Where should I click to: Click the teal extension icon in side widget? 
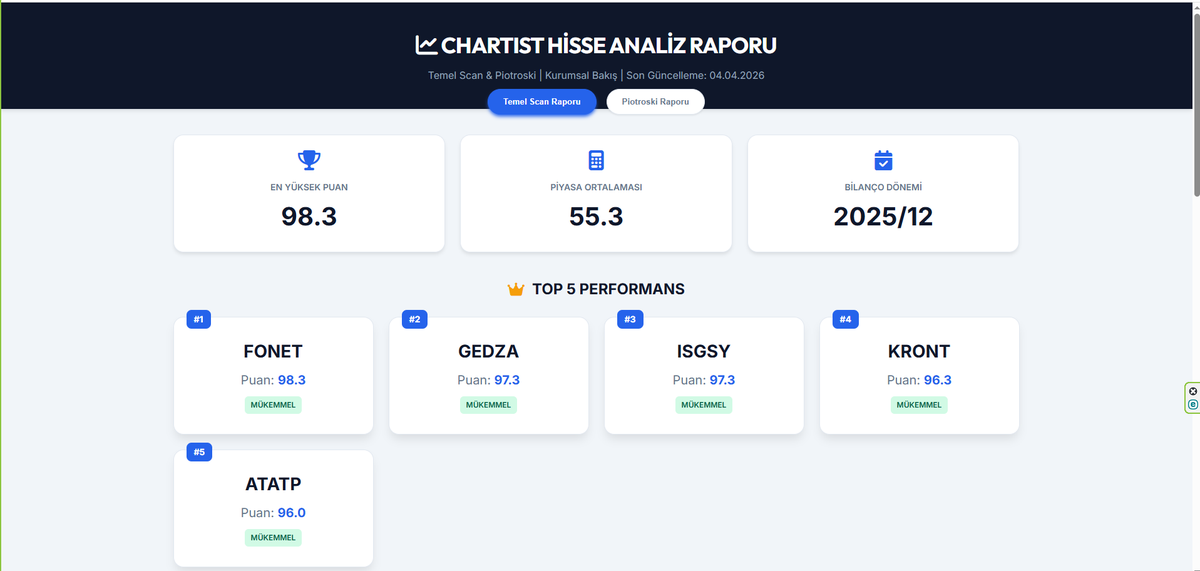1193,404
